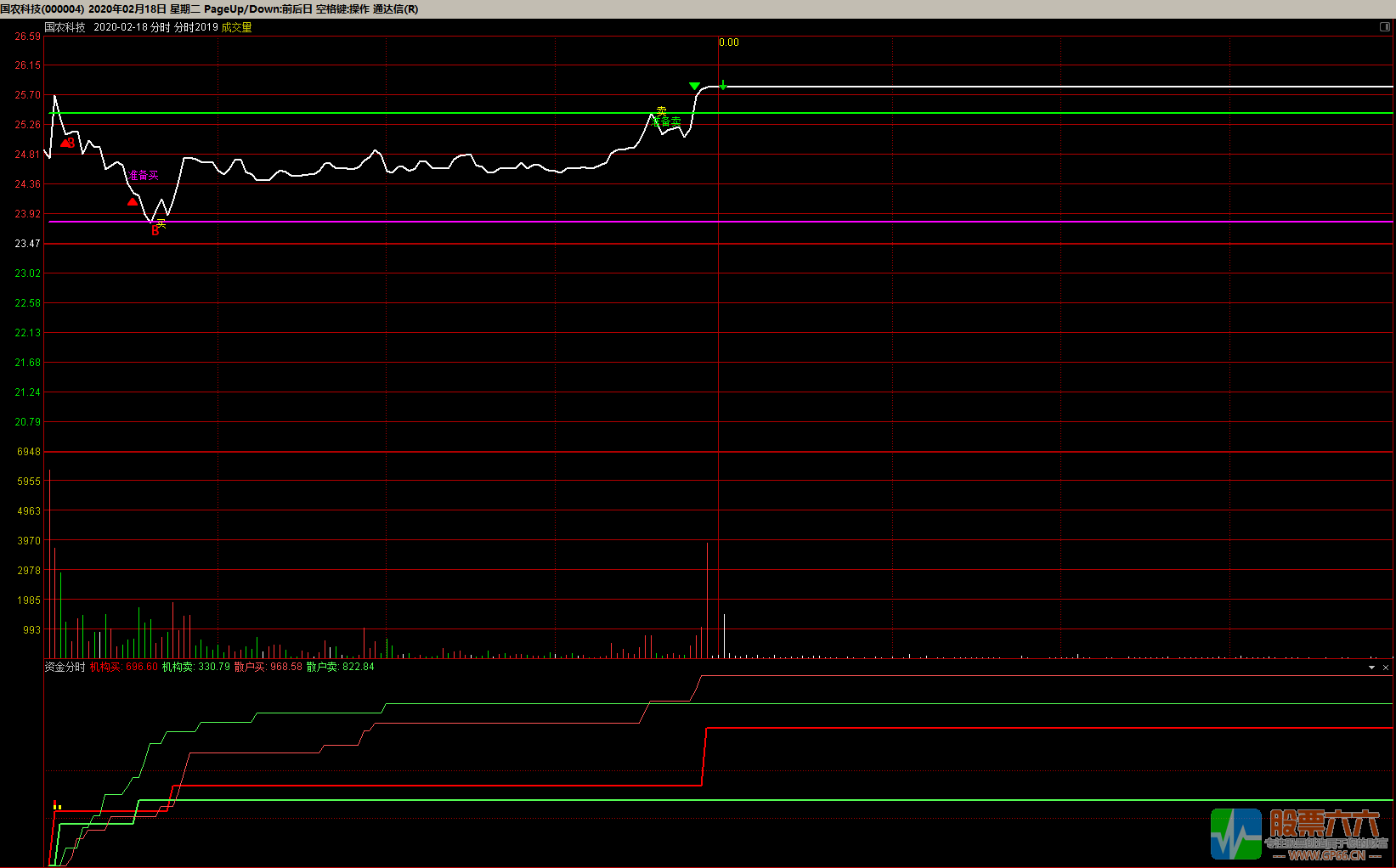This screenshot has height=868, width=1396.
Task: Click the first red triangle B signal
Action: pos(66,143)
